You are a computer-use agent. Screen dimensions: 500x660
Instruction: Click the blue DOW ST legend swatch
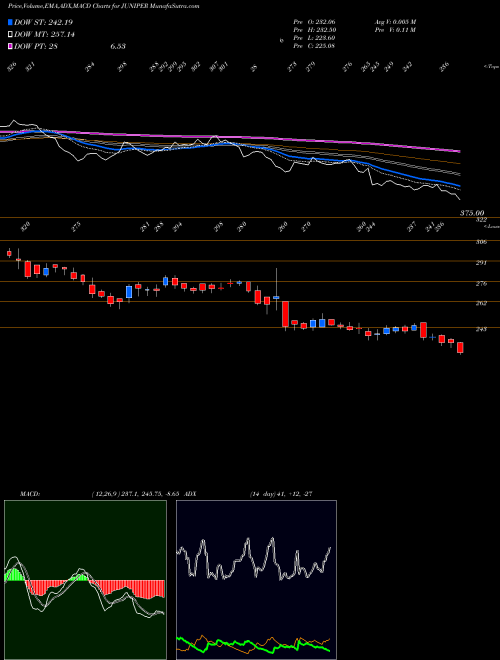click(10, 22)
